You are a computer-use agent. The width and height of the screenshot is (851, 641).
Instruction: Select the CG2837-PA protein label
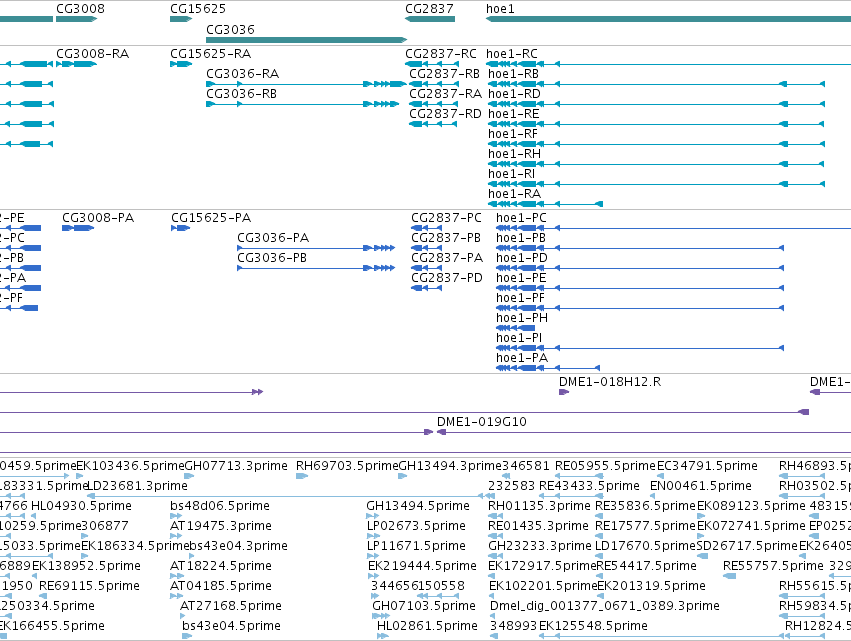tap(447, 258)
